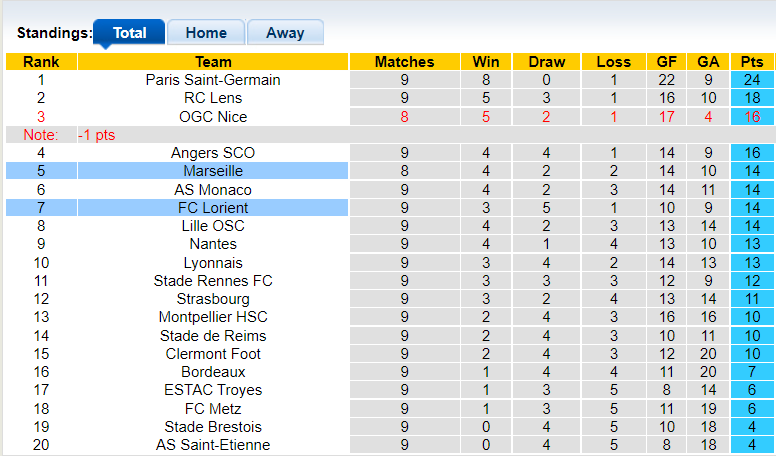Open AS Monaco team link
Viewport: 776px width, 456px height.
[213, 190]
